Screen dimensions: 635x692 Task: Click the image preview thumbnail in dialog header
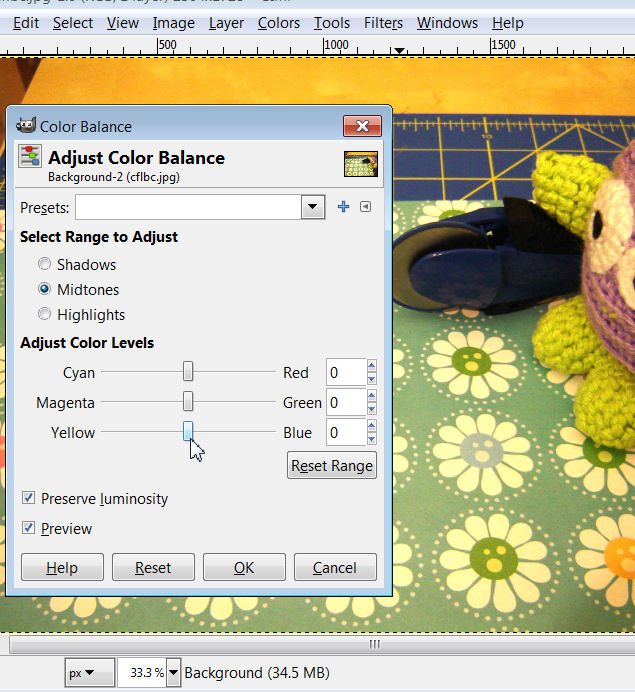pyautogui.click(x=361, y=164)
